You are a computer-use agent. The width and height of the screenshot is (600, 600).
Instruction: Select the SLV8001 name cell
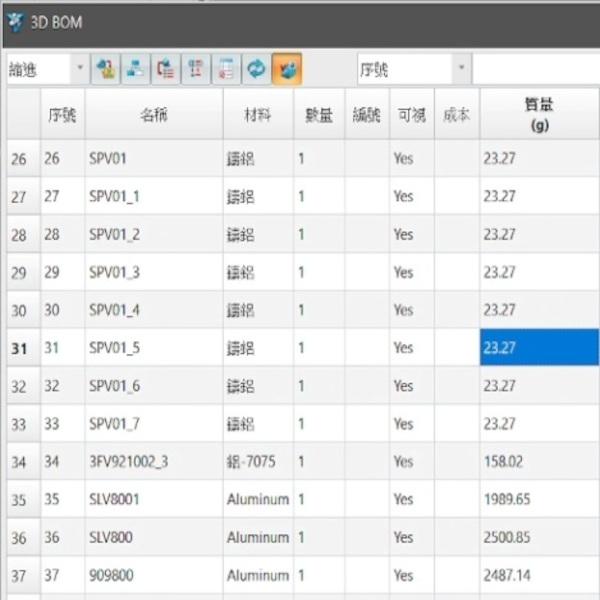point(154,499)
